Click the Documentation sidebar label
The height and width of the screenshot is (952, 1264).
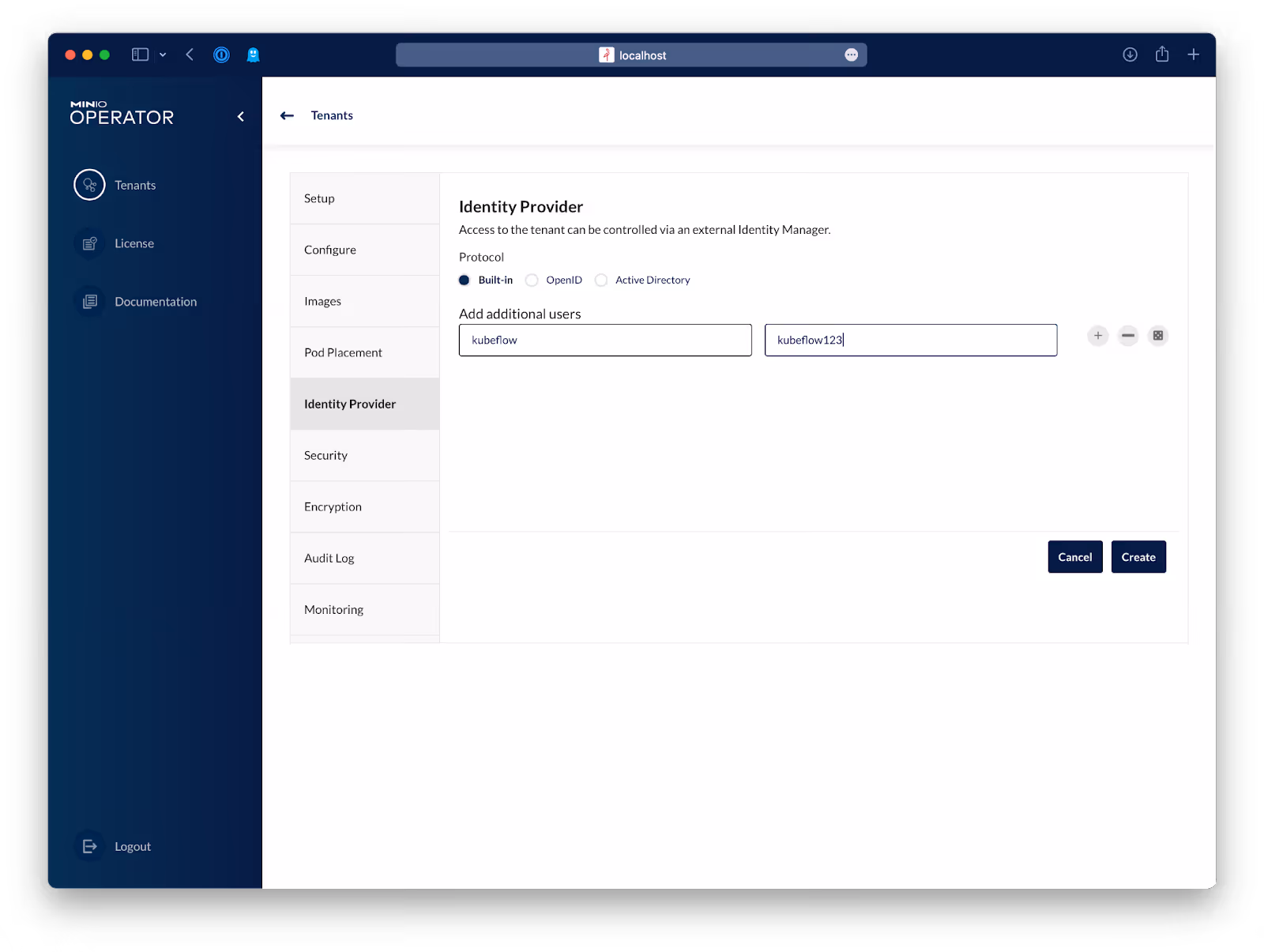point(156,302)
